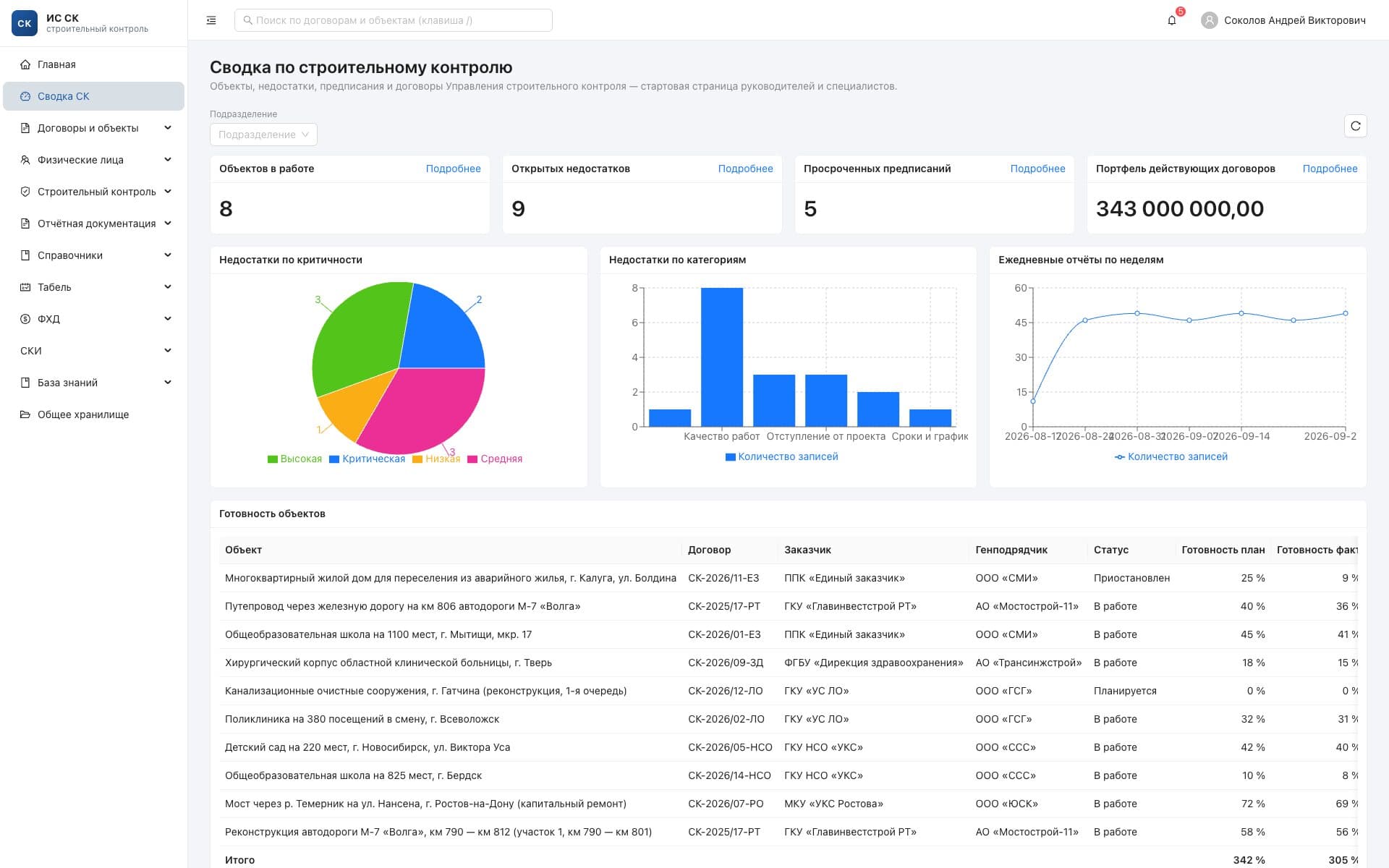The width and height of the screenshot is (1389, 868).
Task: Click the people icon beside Физические лица
Action: (25, 160)
